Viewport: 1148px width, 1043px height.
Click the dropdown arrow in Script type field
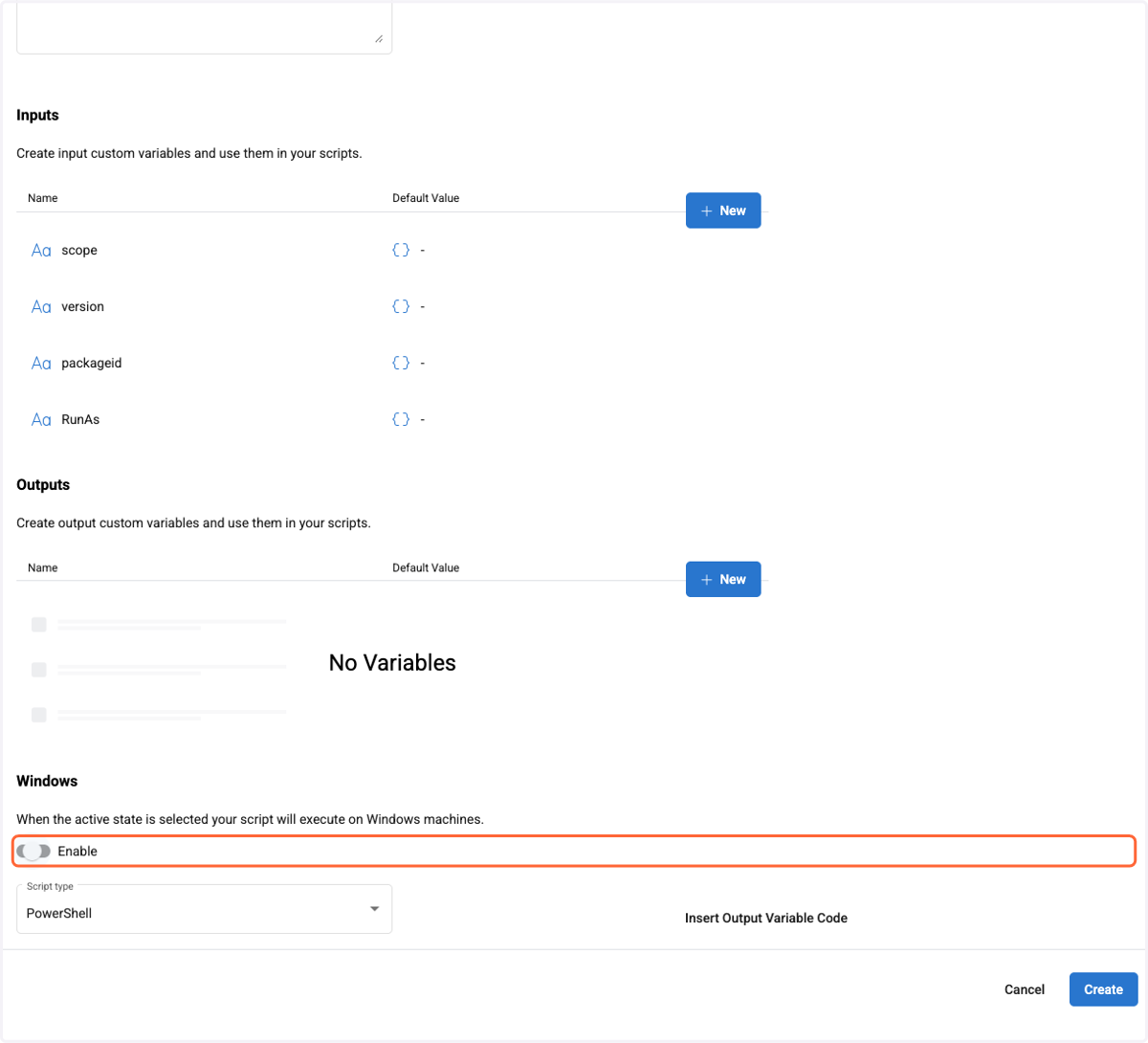pos(374,909)
